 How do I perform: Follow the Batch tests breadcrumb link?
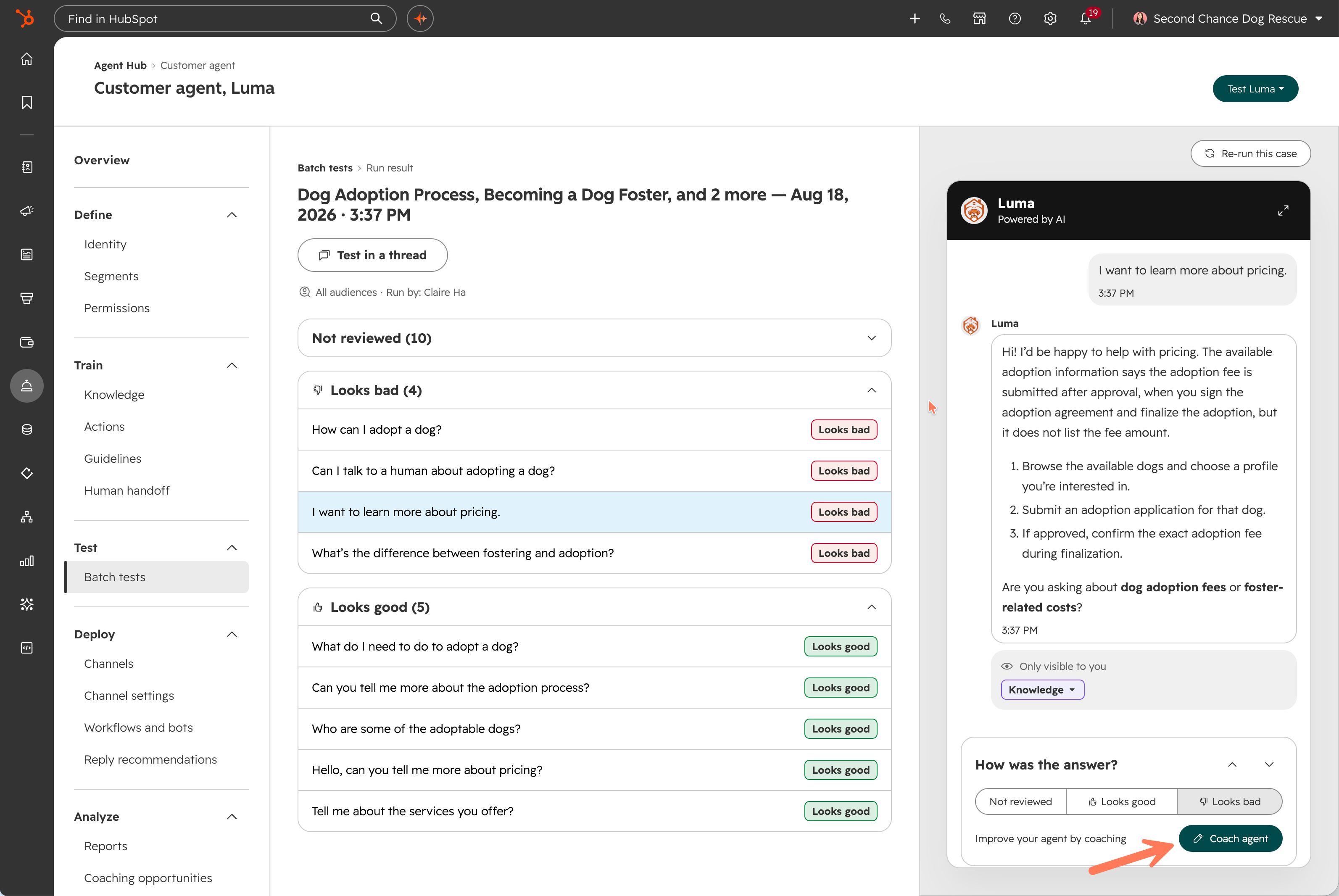point(325,167)
